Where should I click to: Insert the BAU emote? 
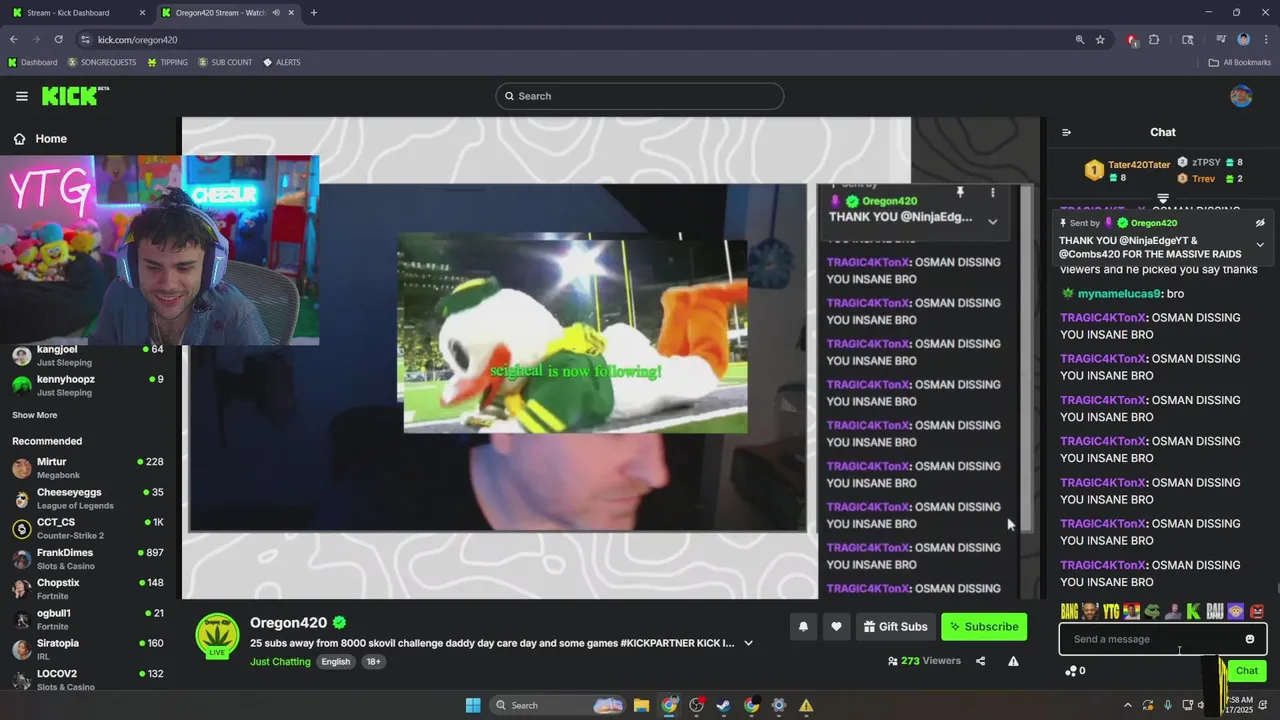1215,611
